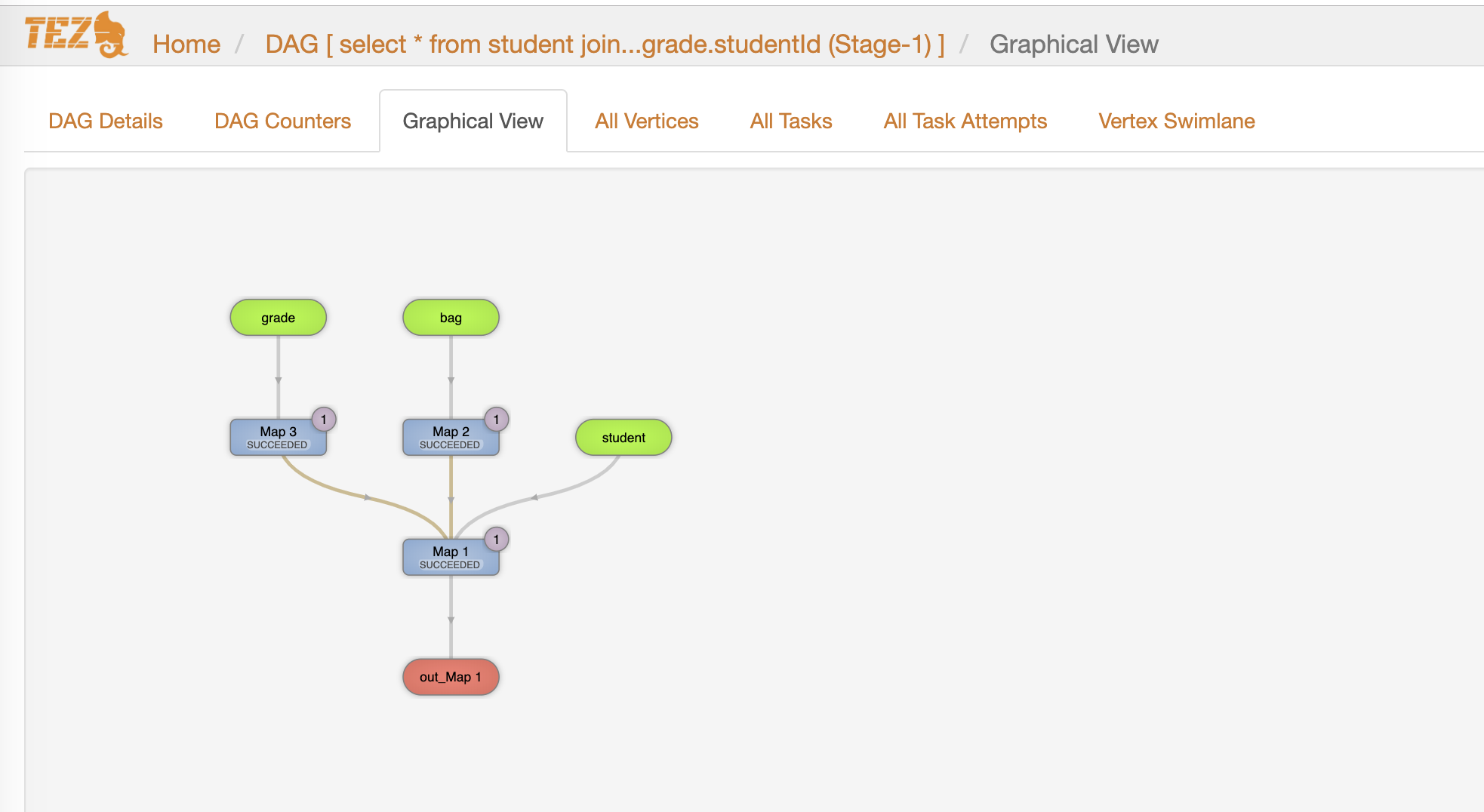This screenshot has width=1484, height=812.
Task: Open the Vertex Swimlane tab
Action: coord(1176,121)
